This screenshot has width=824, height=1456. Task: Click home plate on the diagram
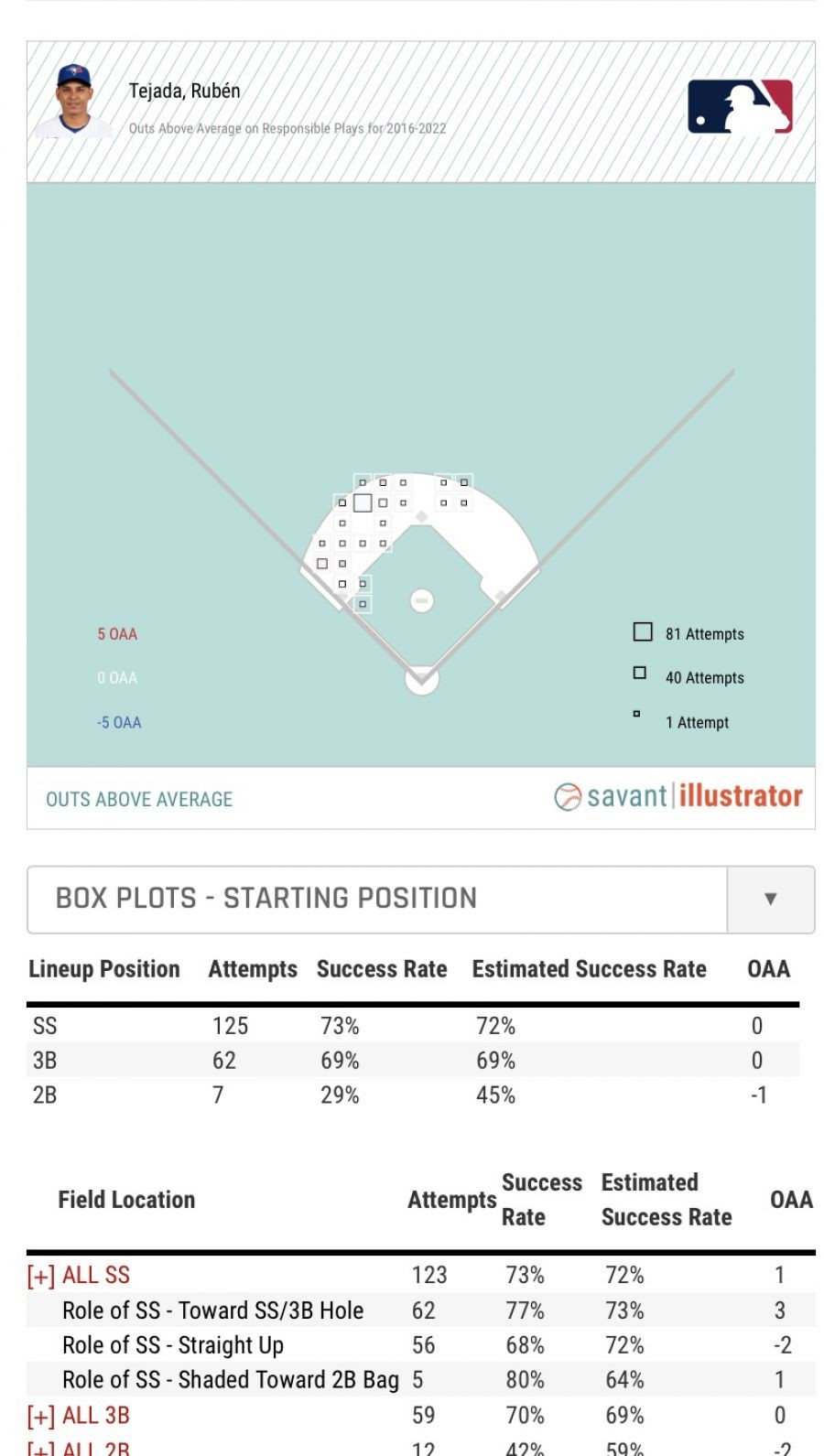point(421,678)
